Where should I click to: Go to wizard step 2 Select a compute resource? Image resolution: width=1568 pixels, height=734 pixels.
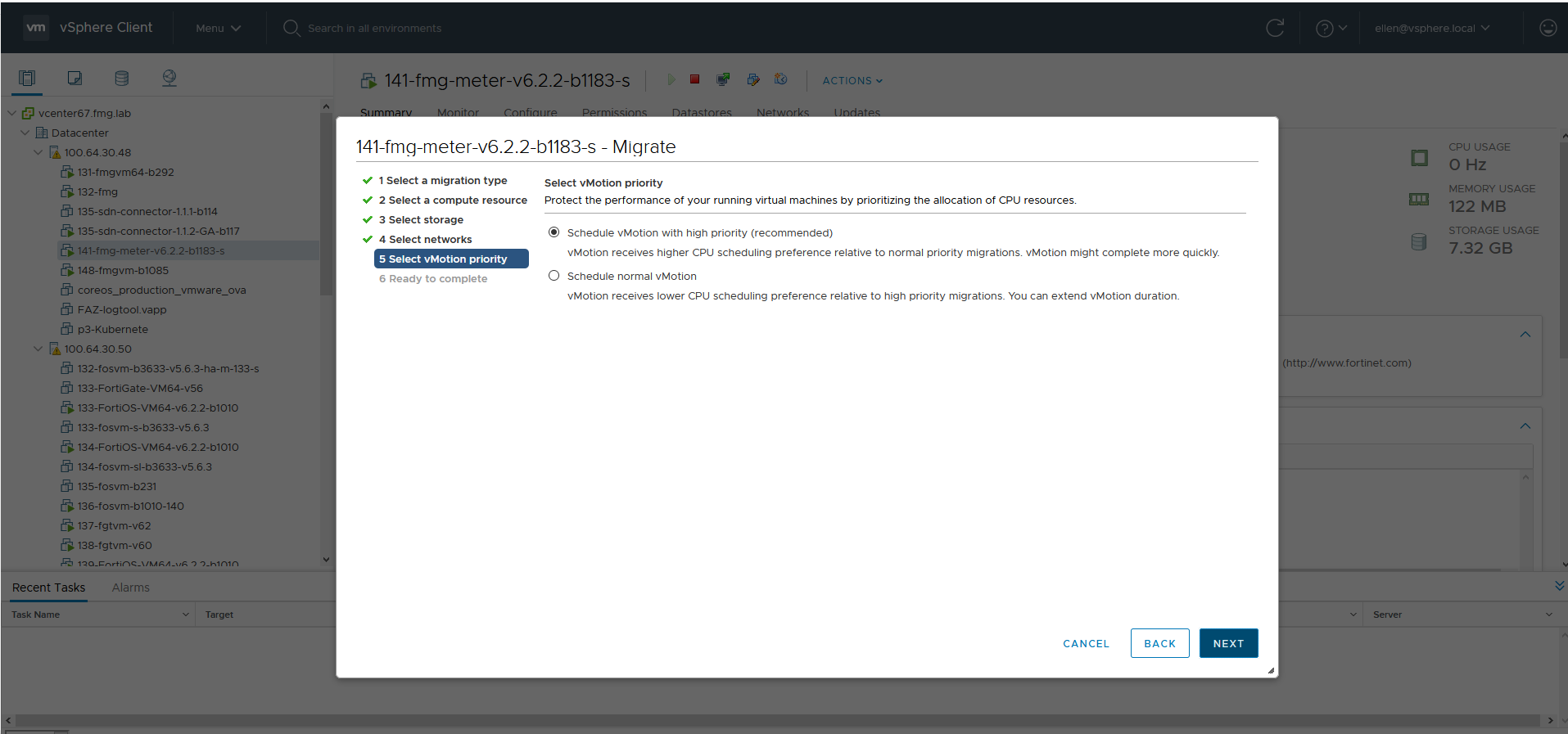[453, 200]
